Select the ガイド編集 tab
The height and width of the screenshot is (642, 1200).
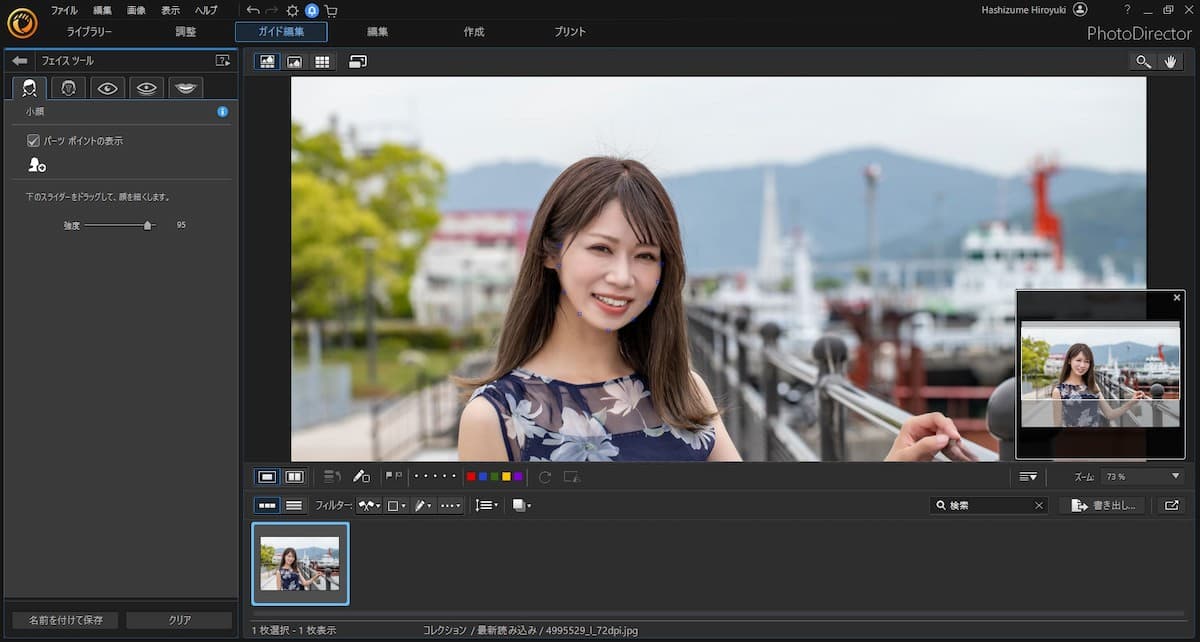point(281,32)
